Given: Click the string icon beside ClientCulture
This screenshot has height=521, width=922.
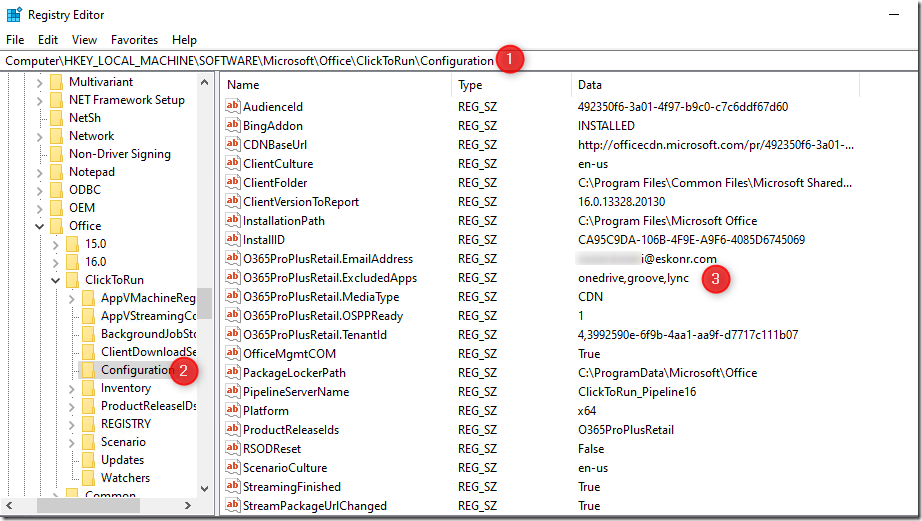Looking at the screenshot, I should (233, 163).
